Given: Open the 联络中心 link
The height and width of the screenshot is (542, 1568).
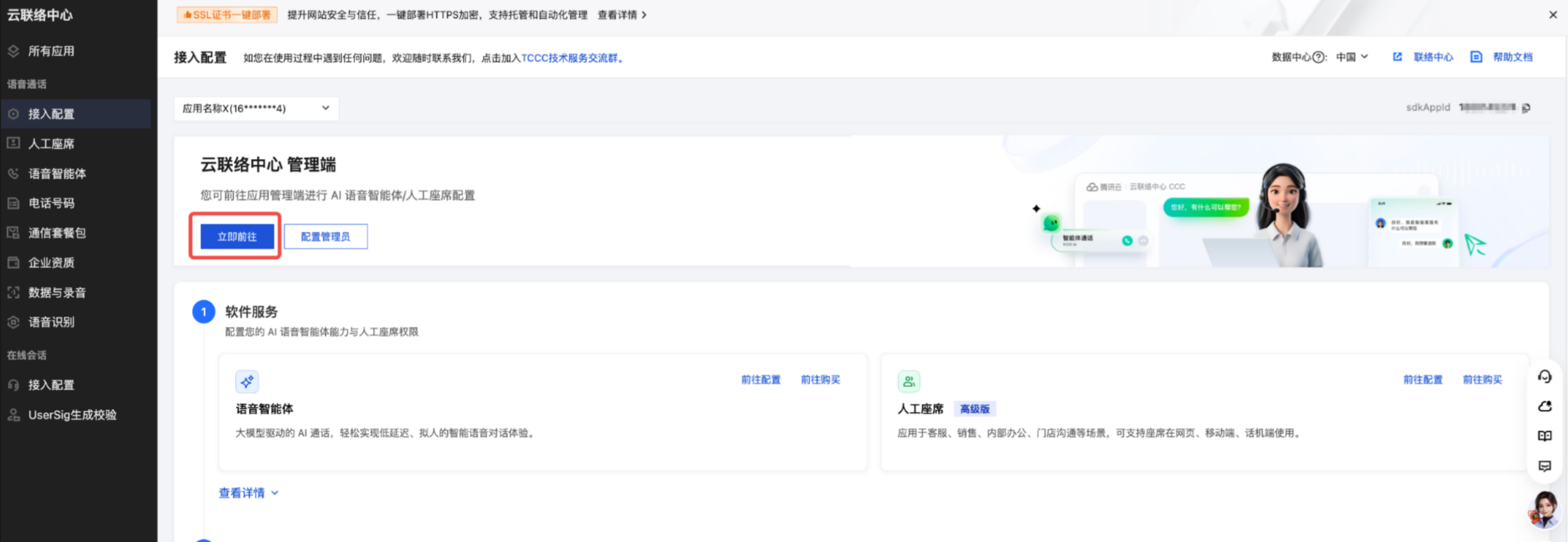Looking at the screenshot, I should pyautogui.click(x=1433, y=56).
